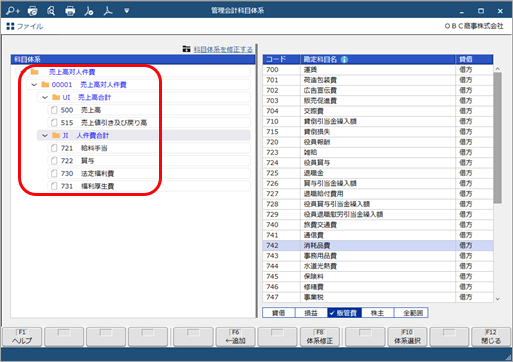The width and height of the screenshot is (513, 362).
Task: Select account row 704 交際費
Action: pos(378,111)
